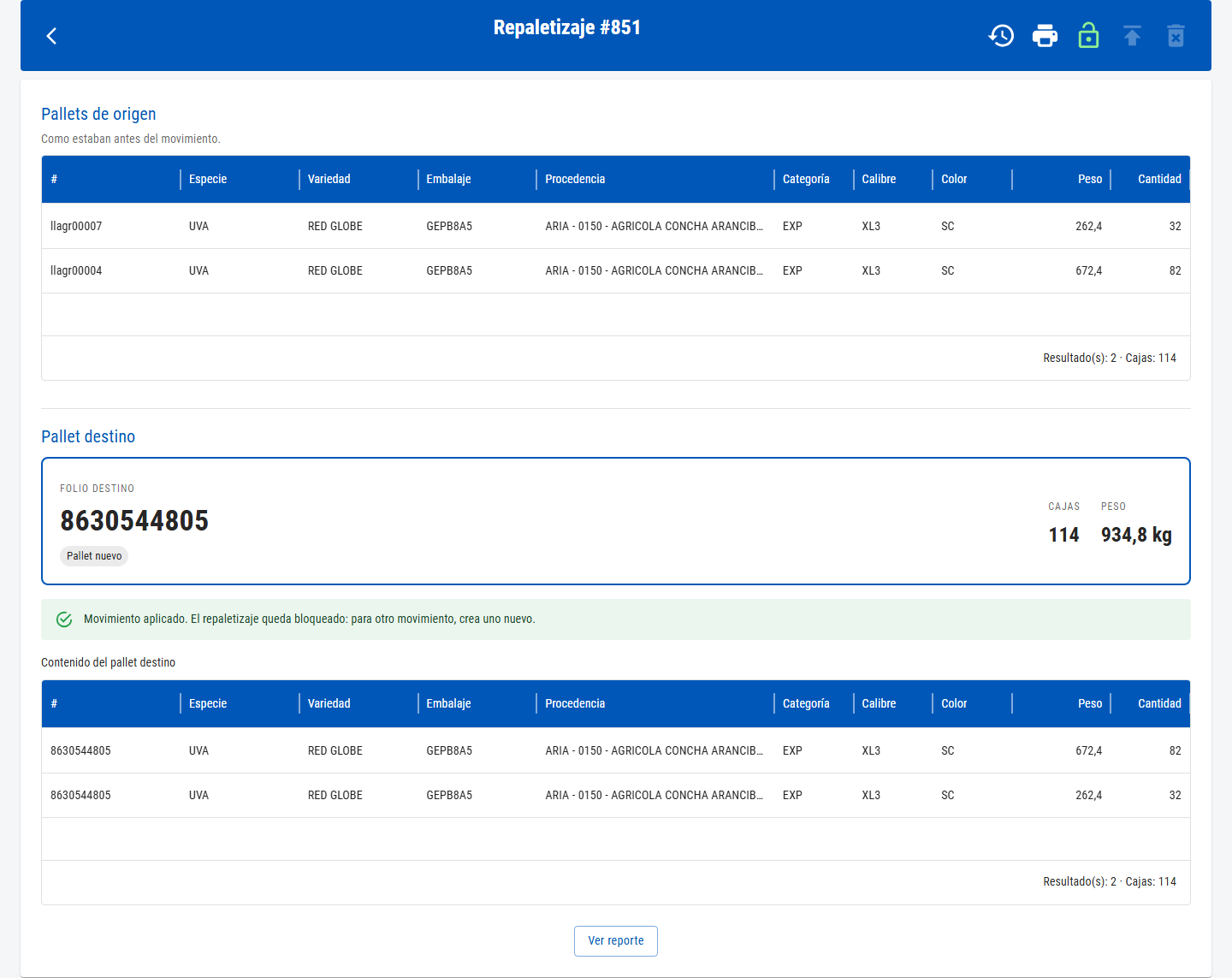1232x978 pixels.
Task: Click Categoría header in origin pallets table
Action: (806, 179)
